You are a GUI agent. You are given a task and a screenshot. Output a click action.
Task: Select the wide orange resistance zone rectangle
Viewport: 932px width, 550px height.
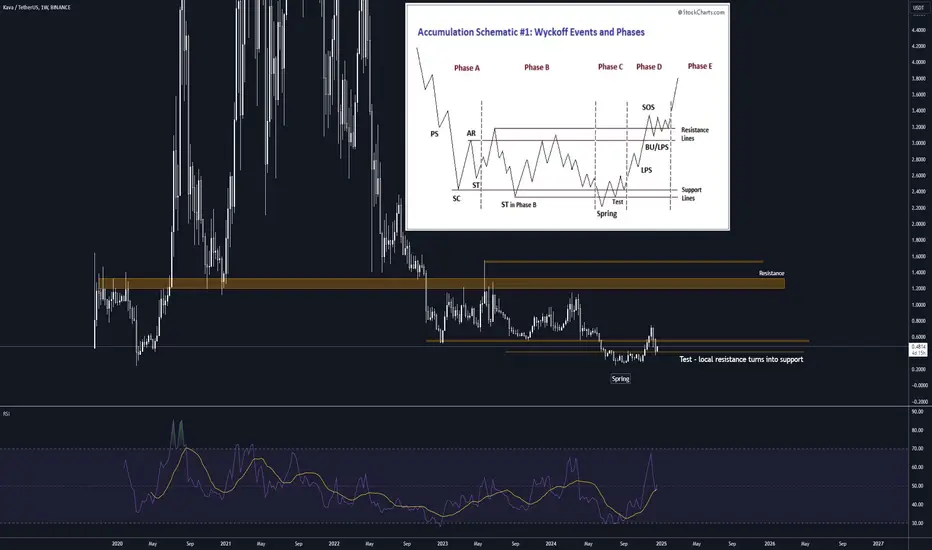tap(441, 284)
